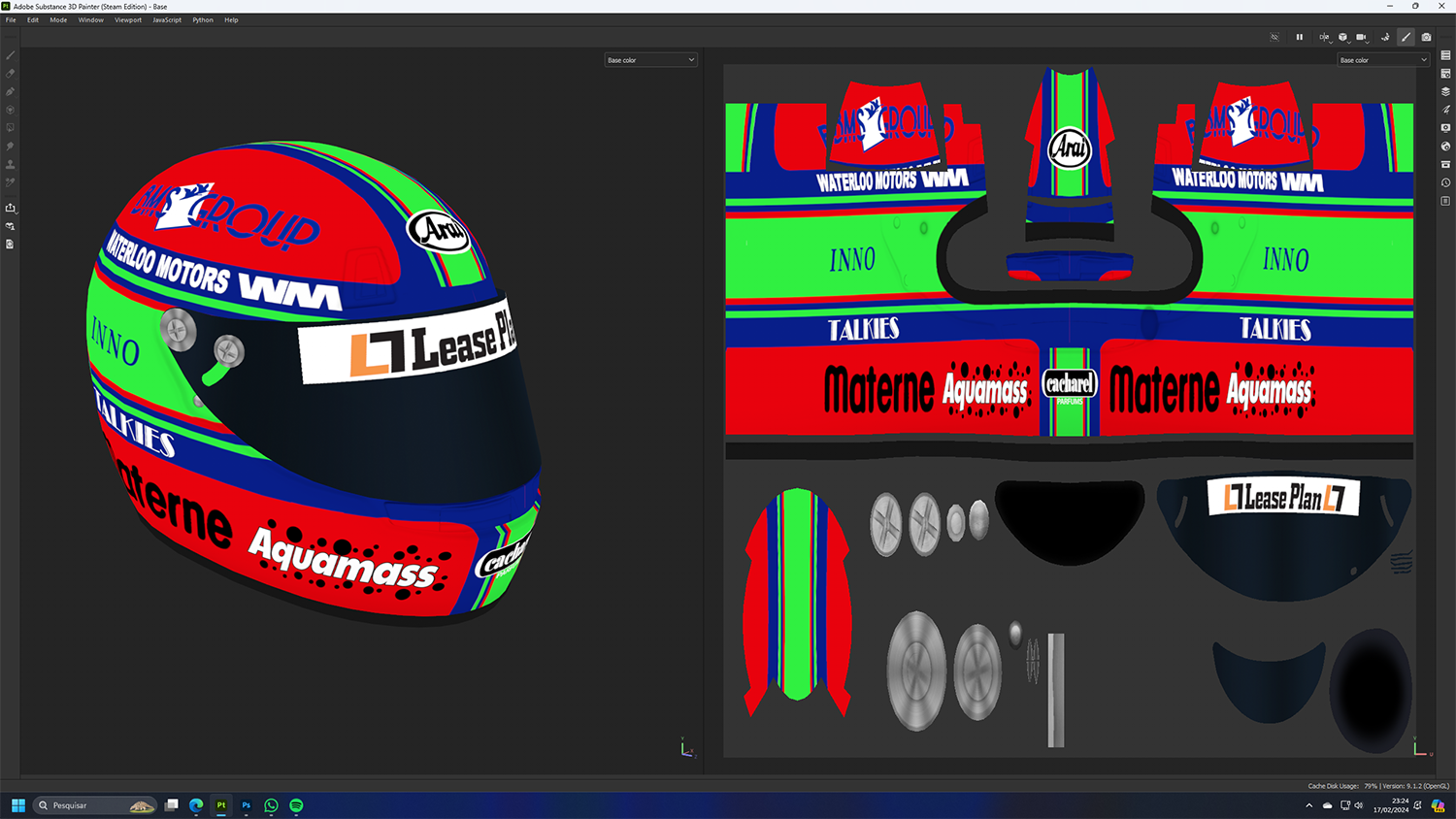Open the Shader settings sphere icon
This screenshot has height=819, width=1456.
tap(1445, 147)
